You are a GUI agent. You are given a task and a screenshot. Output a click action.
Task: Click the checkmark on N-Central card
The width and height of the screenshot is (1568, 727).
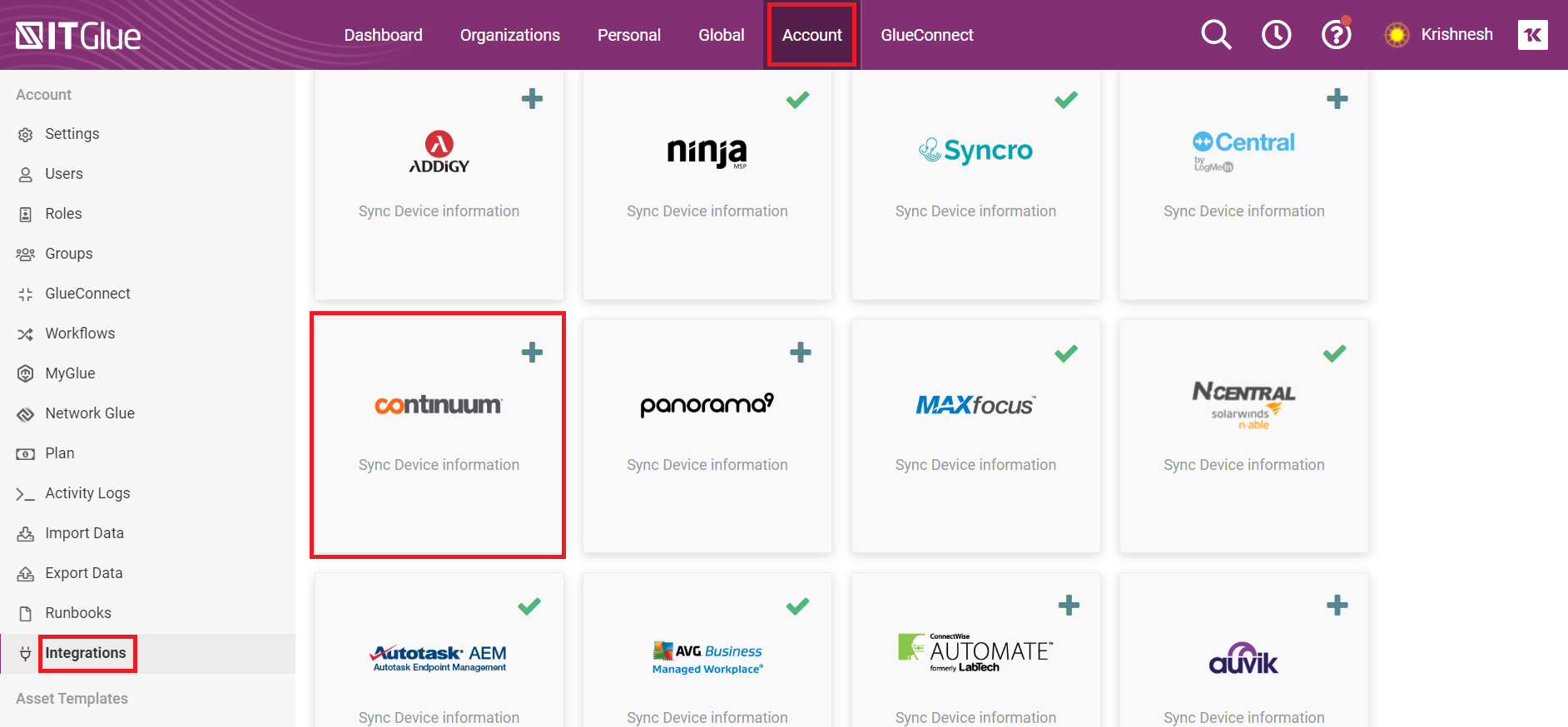point(1334,354)
